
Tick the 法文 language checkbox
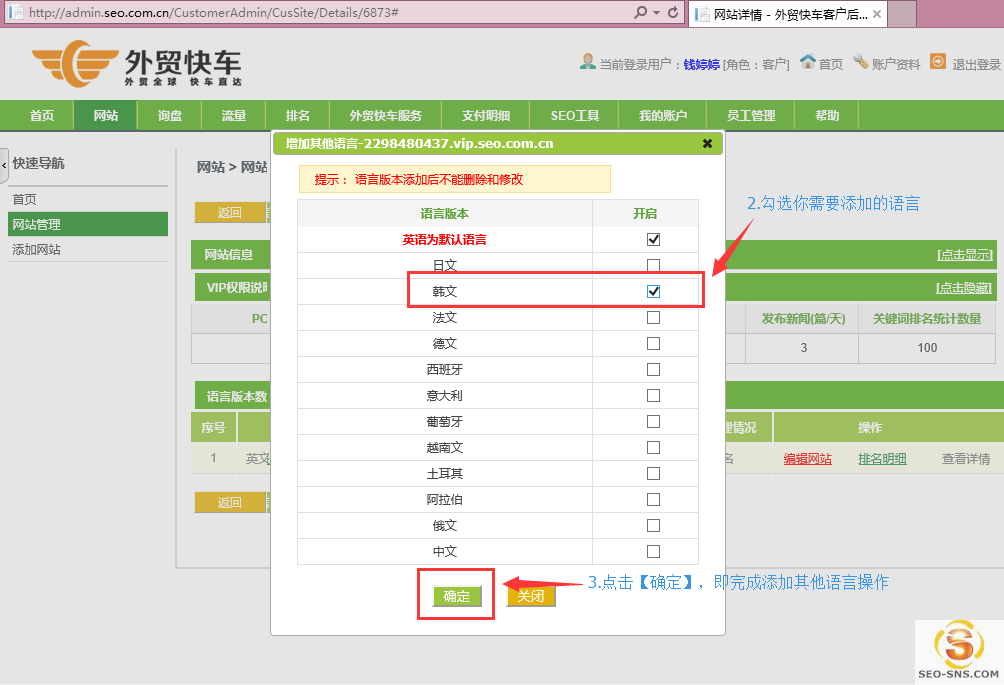click(x=653, y=318)
